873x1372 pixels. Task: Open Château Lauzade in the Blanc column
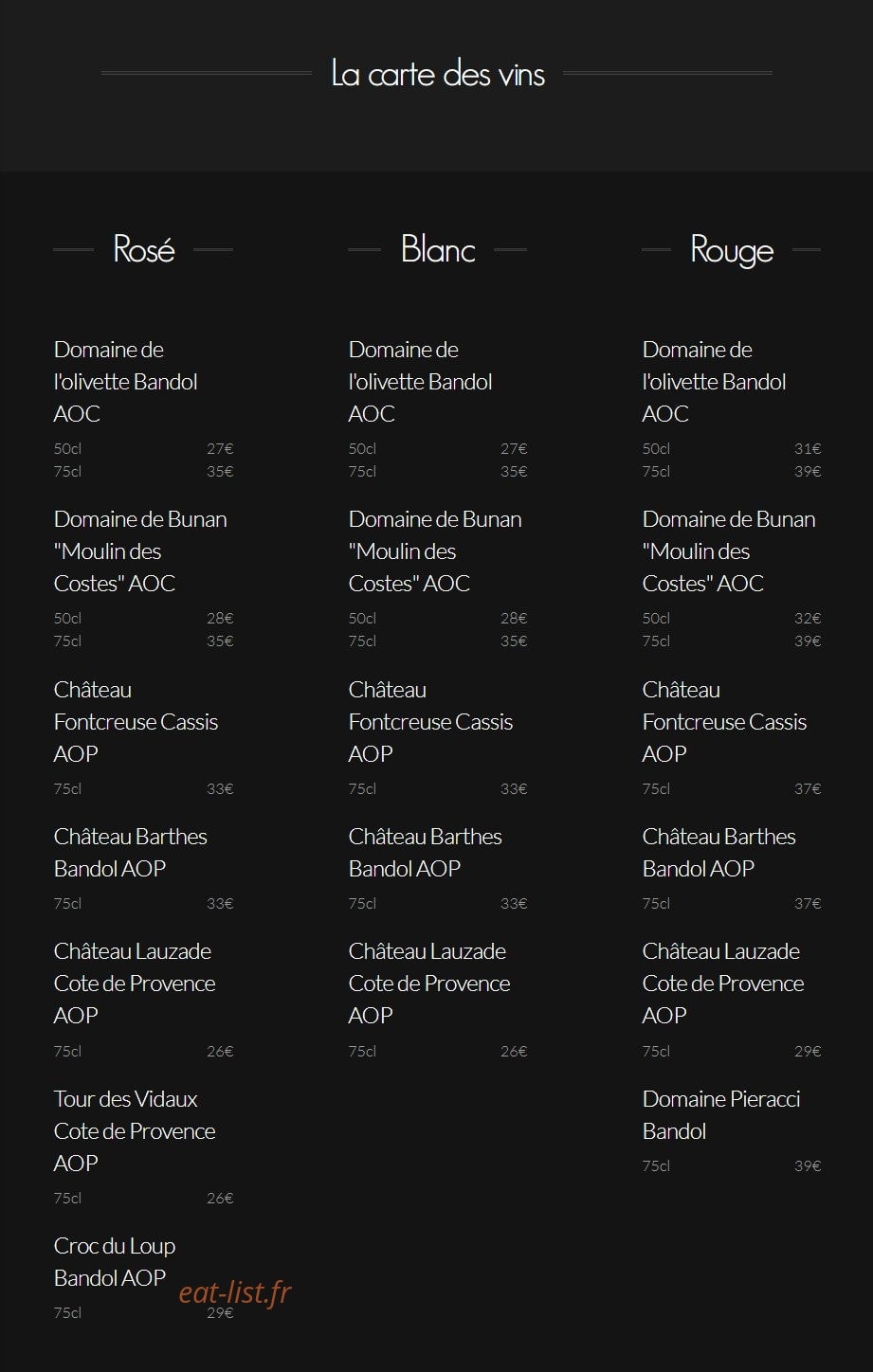click(x=429, y=984)
